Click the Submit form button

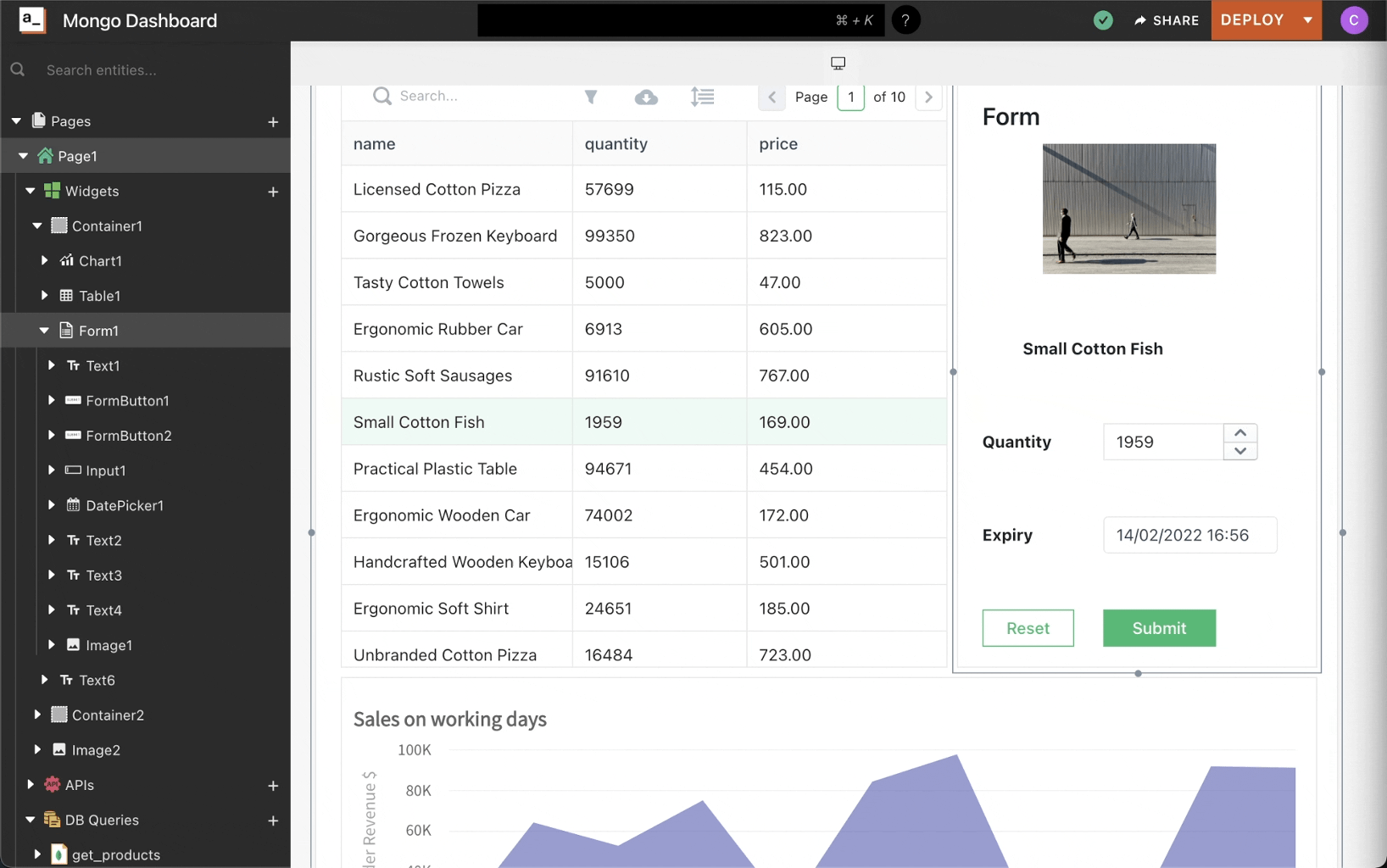(x=1159, y=628)
